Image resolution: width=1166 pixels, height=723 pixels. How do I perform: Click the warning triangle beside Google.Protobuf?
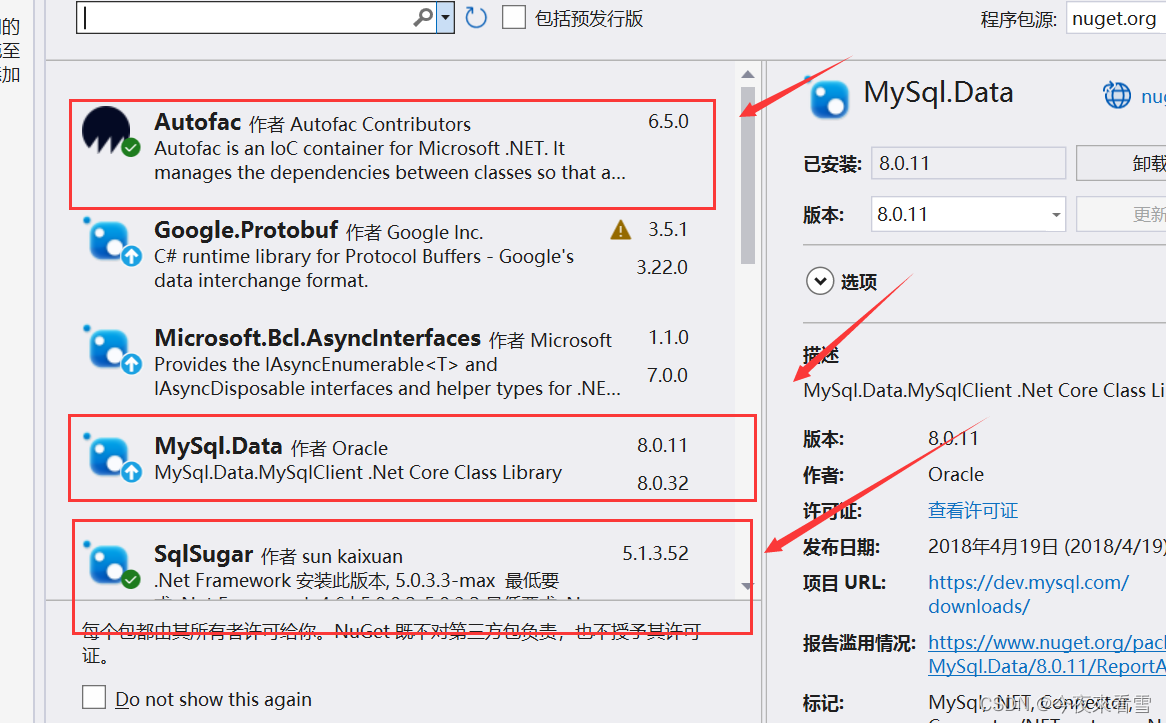click(620, 229)
